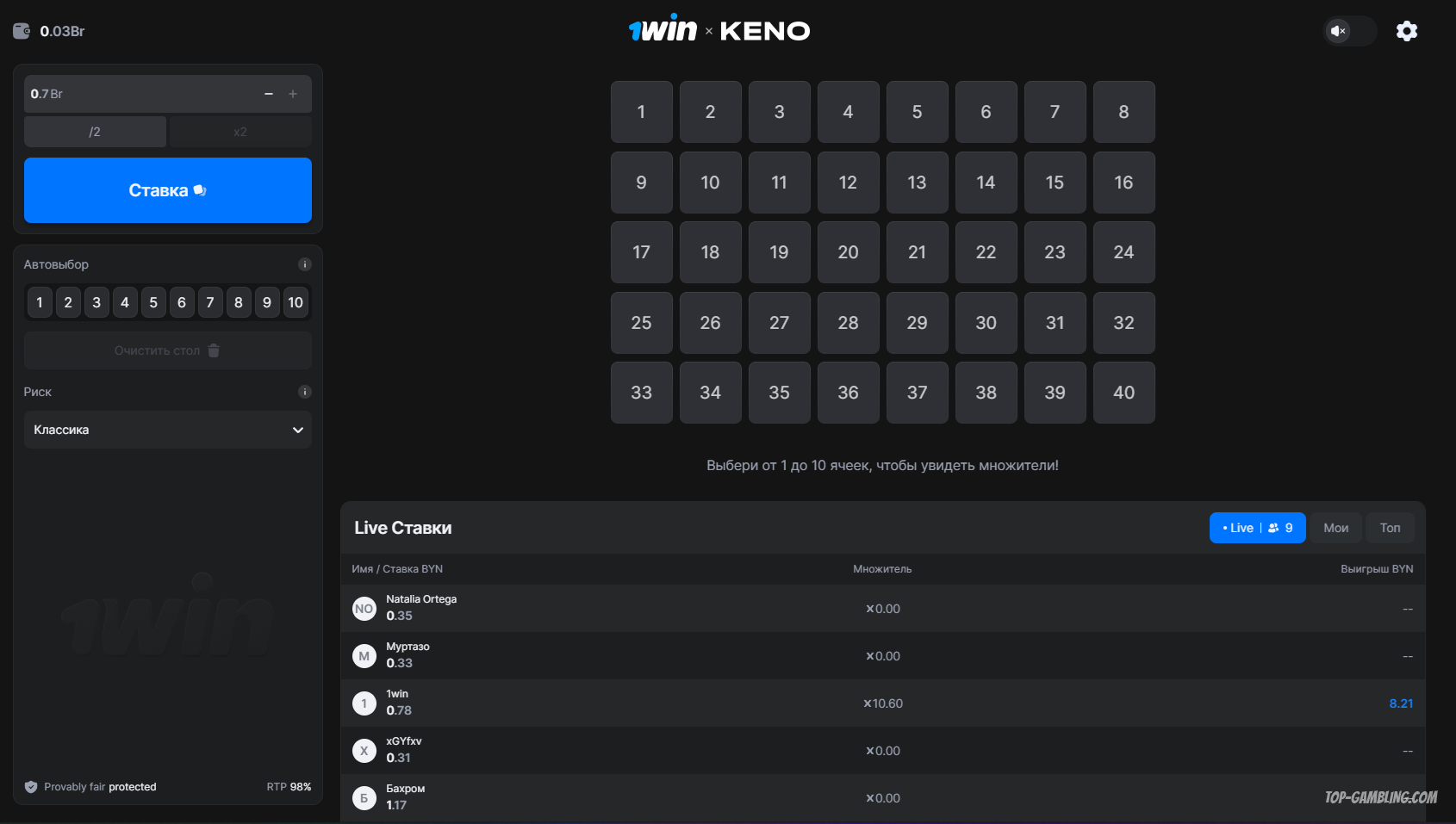
Task: Pick cell 37 on the board
Action: pyautogui.click(x=917, y=393)
